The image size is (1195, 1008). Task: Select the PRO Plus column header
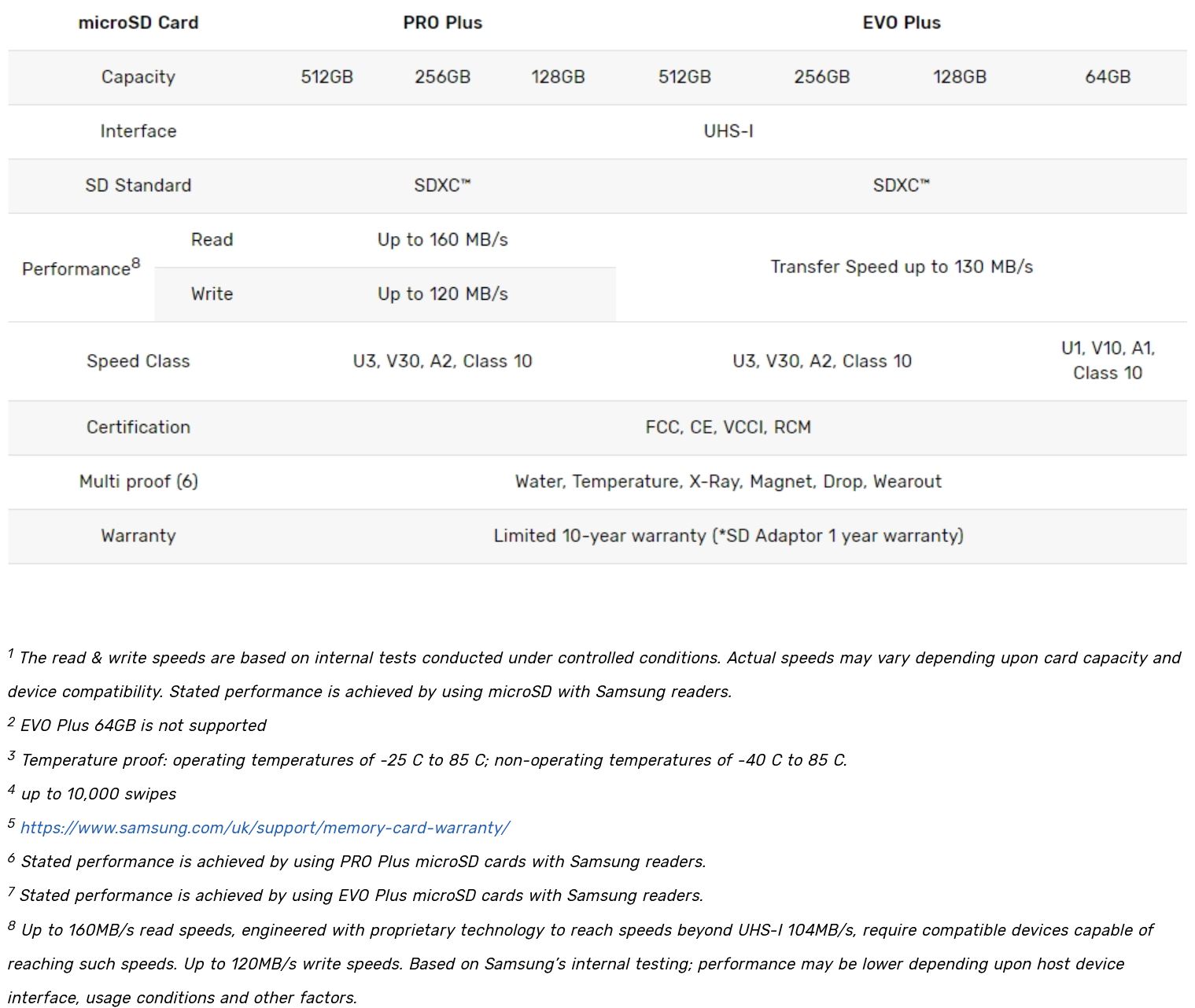coord(443,23)
